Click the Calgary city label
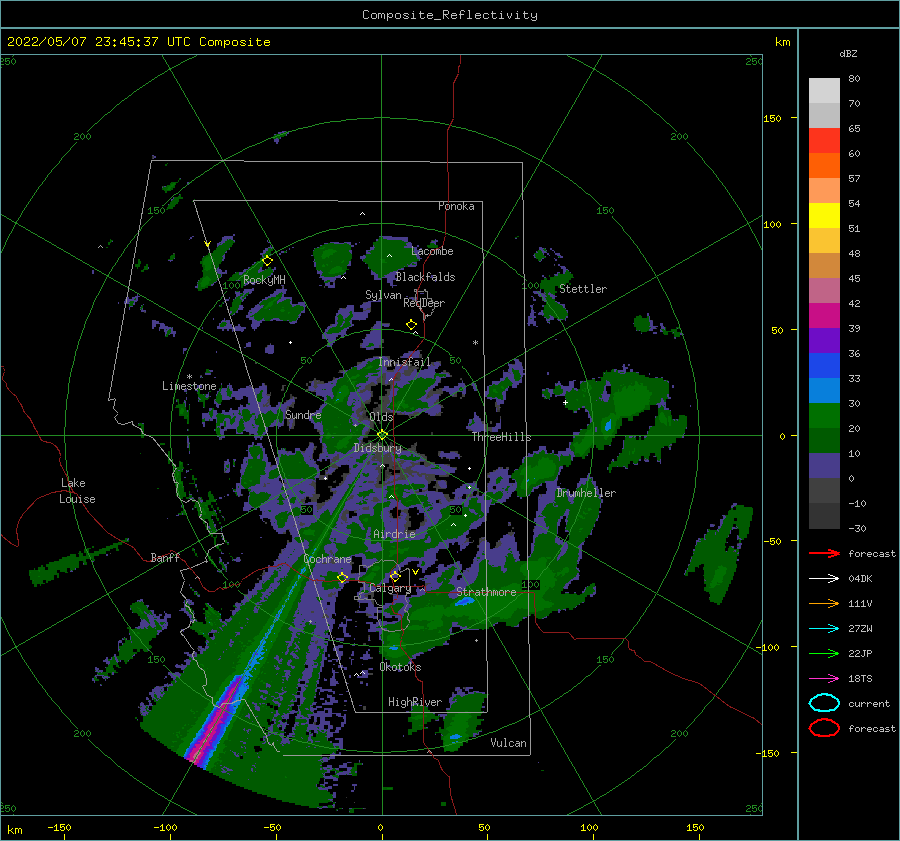This screenshot has width=900, height=841. (x=390, y=588)
